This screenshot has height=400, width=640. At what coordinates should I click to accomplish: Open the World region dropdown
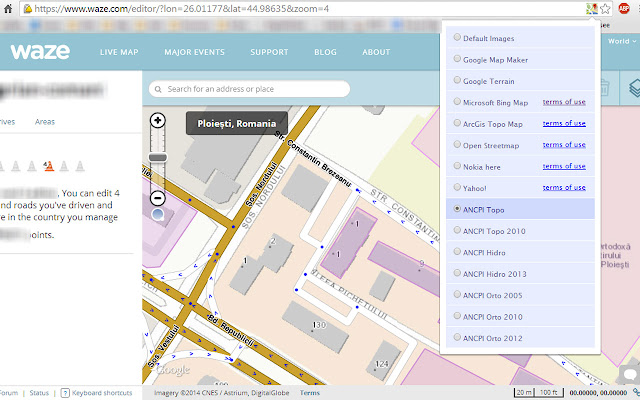622,41
